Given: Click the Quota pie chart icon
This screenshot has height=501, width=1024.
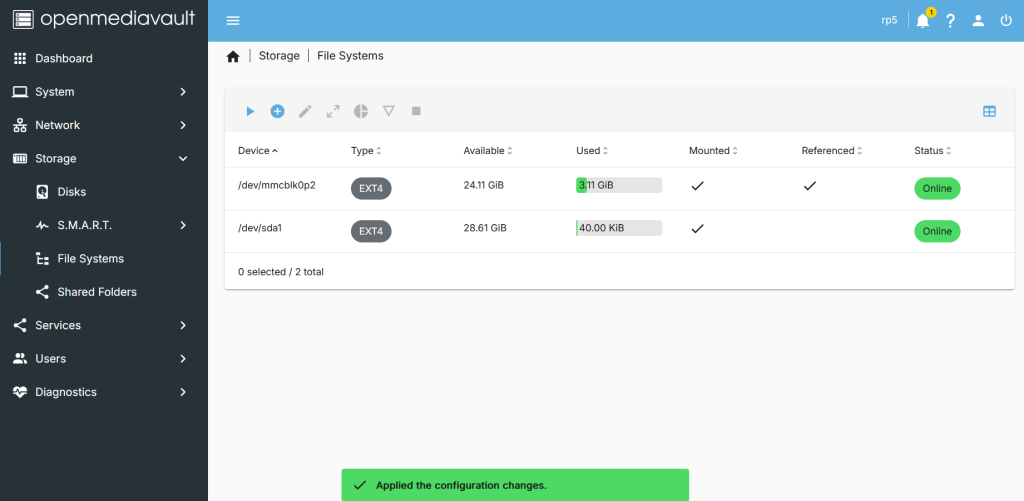Looking at the screenshot, I should pos(361,111).
